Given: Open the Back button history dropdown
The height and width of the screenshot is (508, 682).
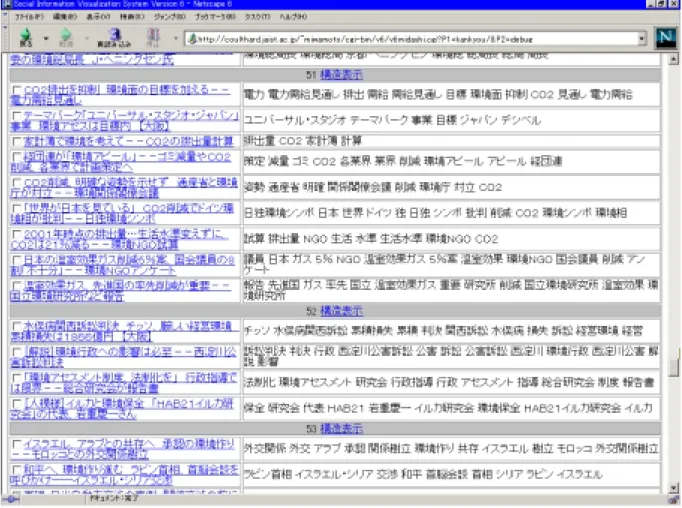Looking at the screenshot, I should click(46, 38).
